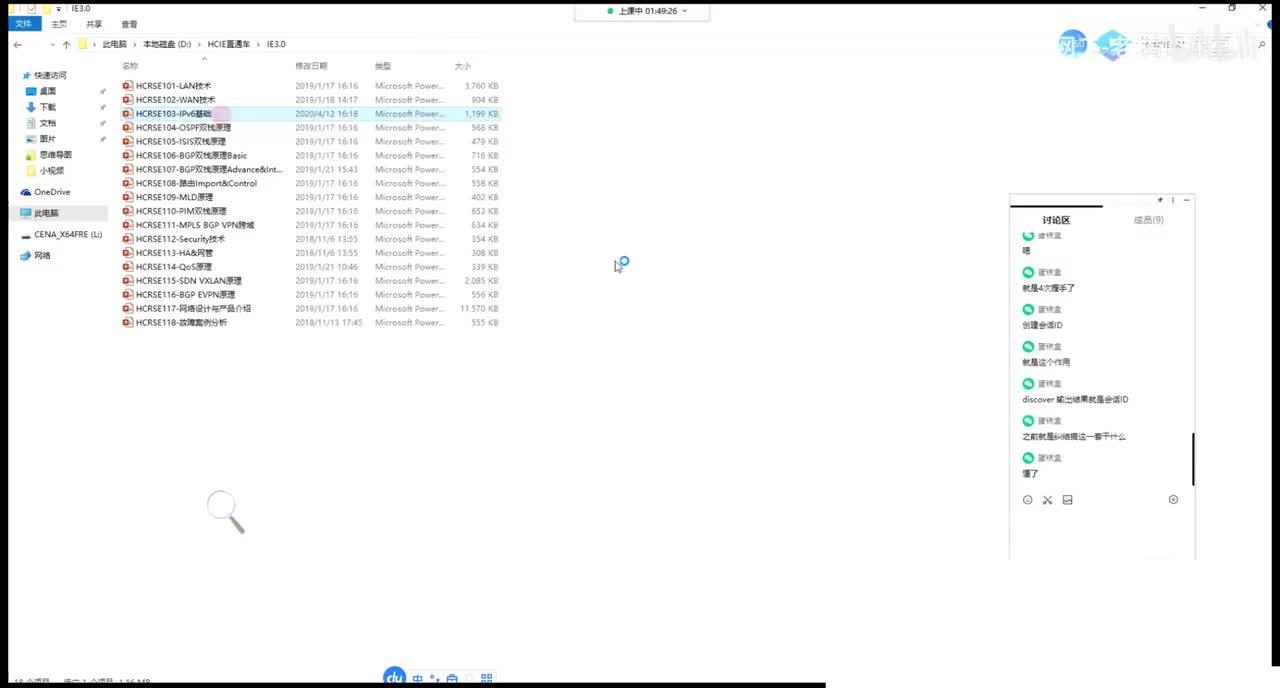This screenshot has width=1280, height=688.
Task: Sort files by 名称 column header
Action: (130, 66)
